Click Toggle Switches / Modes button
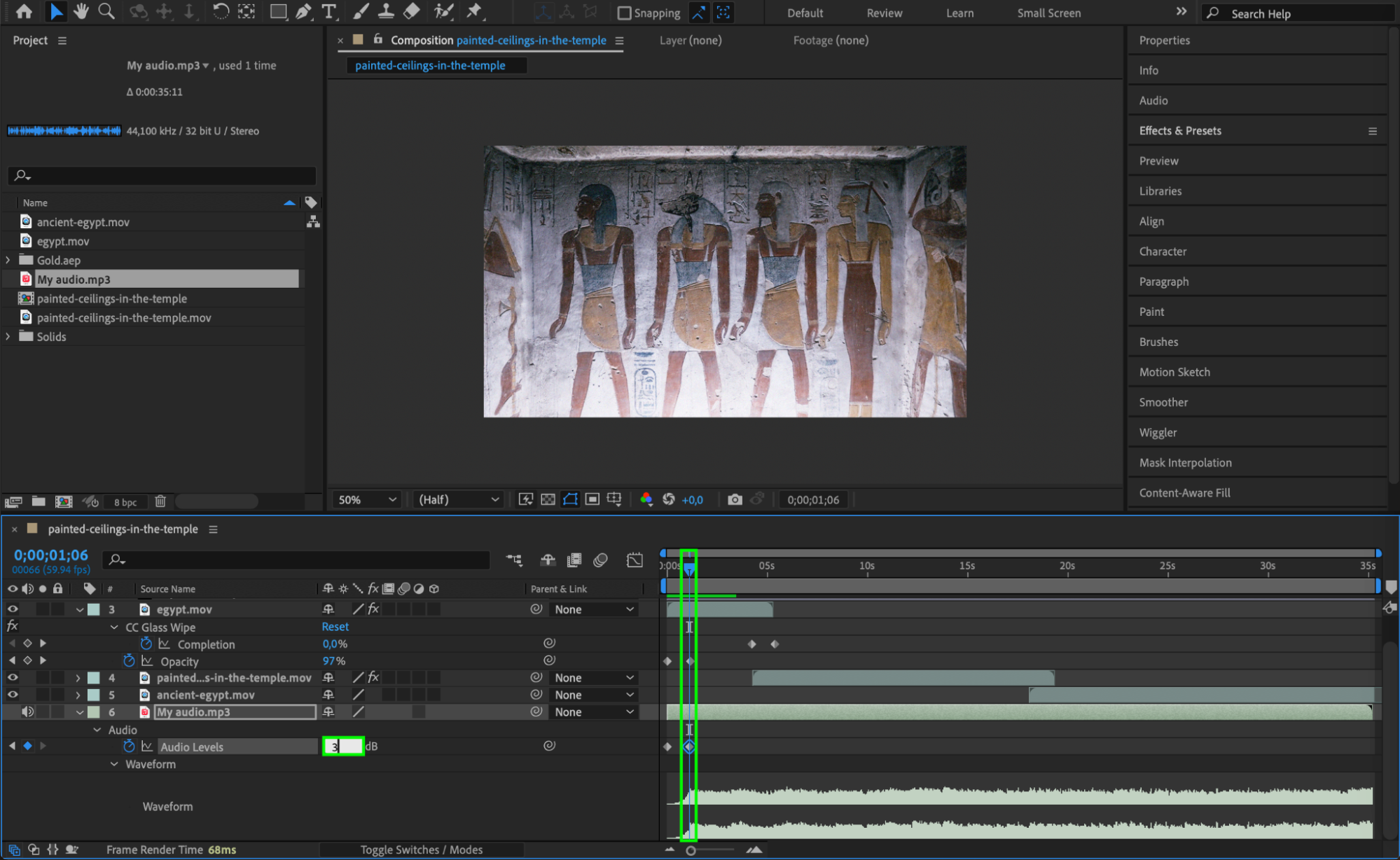The width and height of the screenshot is (1400, 860). click(x=422, y=849)
